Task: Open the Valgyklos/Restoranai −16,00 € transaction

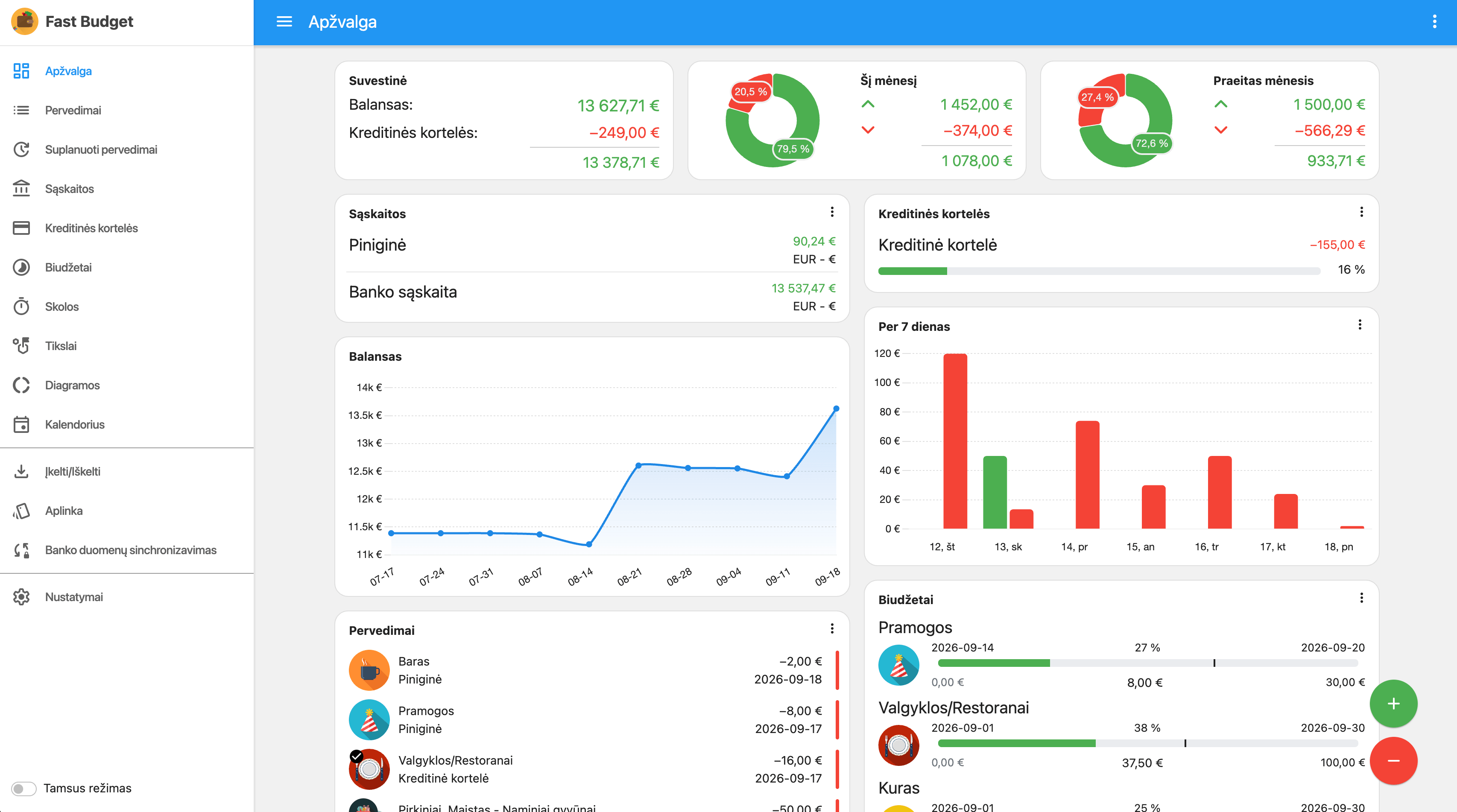Action: click(x=592, y=769)
